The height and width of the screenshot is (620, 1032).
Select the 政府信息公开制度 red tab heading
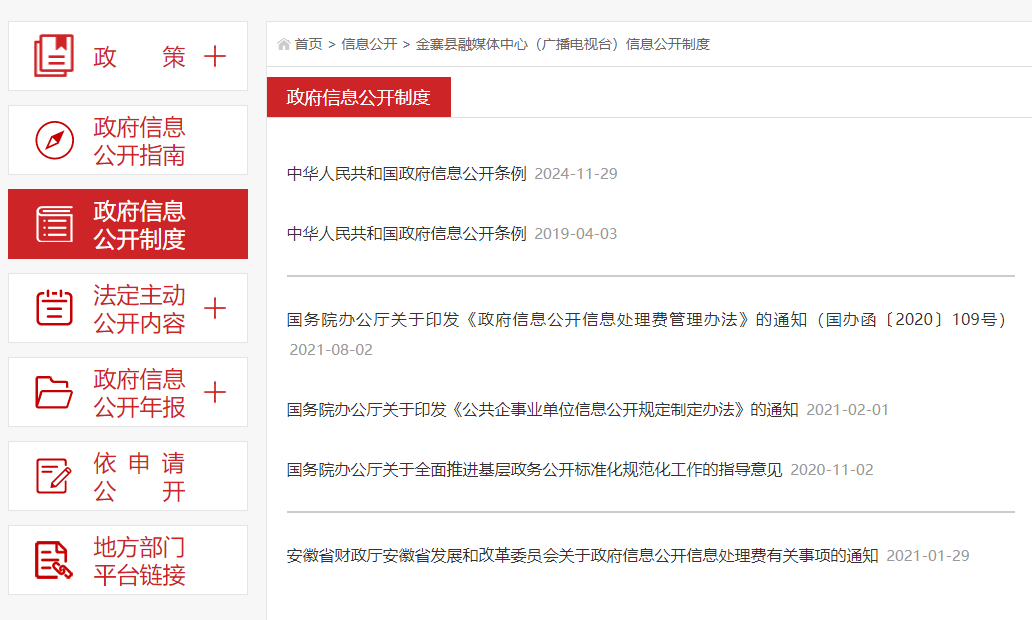tap(359, 97)
